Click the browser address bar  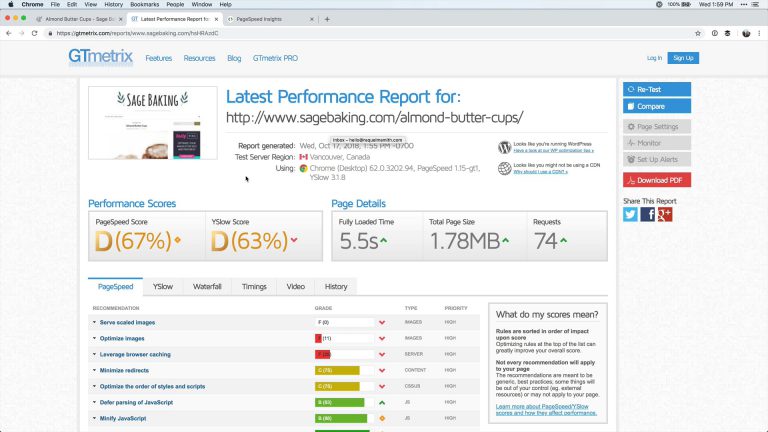coord(367,33)
